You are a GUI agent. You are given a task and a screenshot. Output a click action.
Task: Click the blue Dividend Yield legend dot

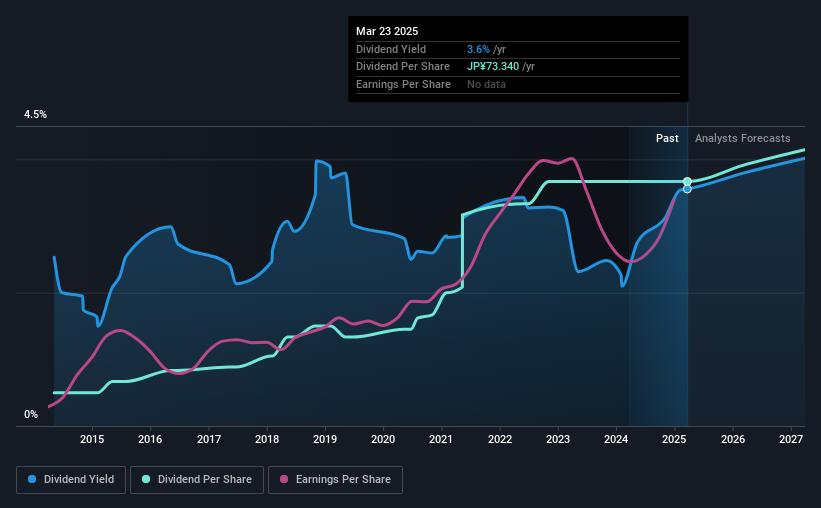tap(32, 479)
